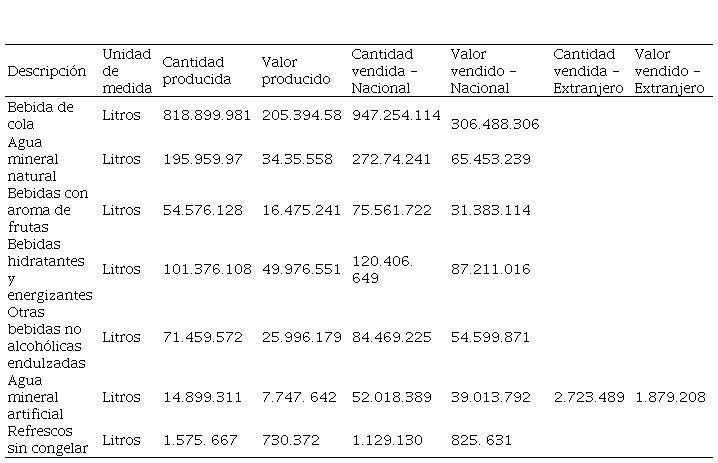The image size is (718, 463).
Task: Click the Descripción column header
Action: click(x=47, y=71)
